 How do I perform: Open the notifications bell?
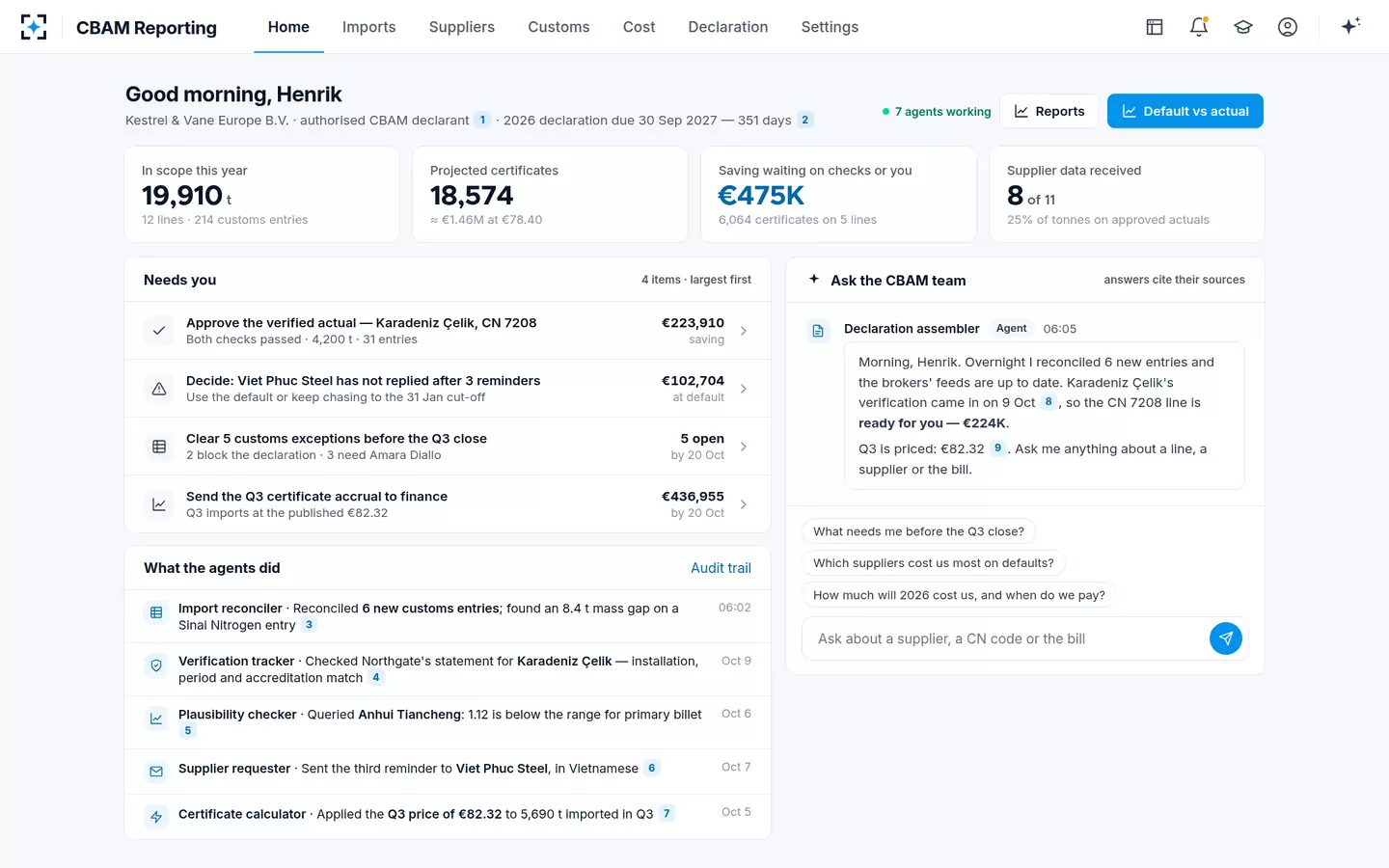click(1199, 27)
